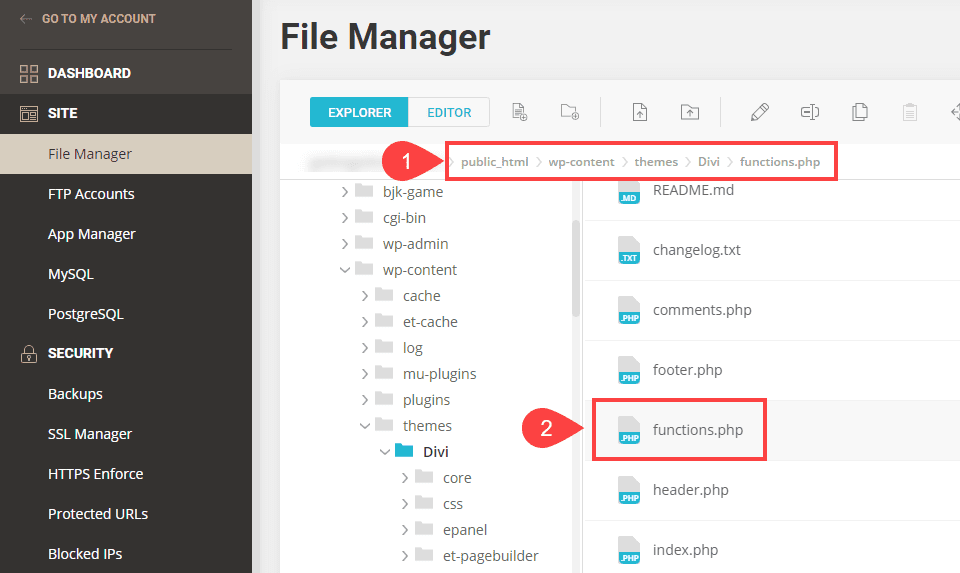Click the file upload toolbar icon
The height and width of the screenshot is (573, 960).
(639, 112)
